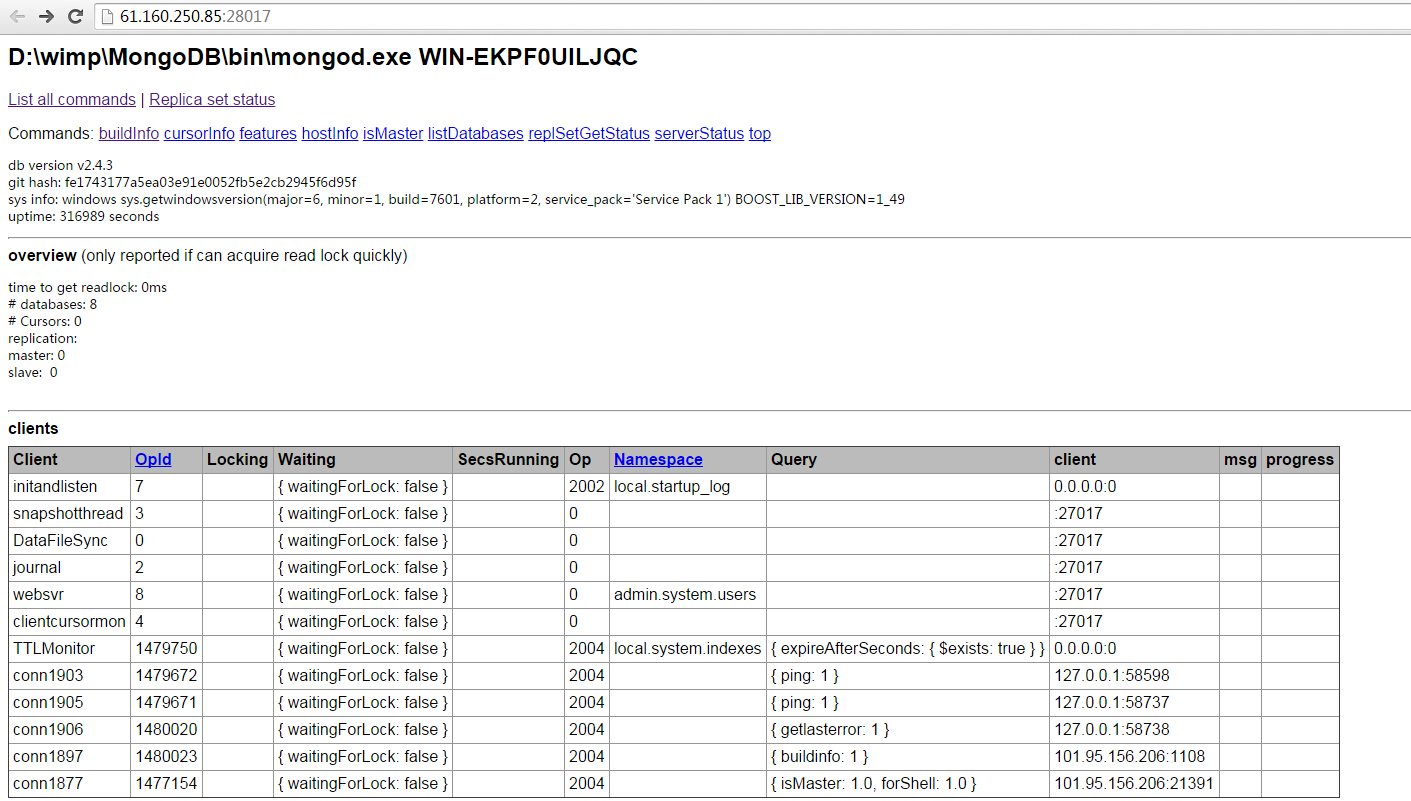This screenshot has height=801, width=1411.
Task: Open the features command link
Action: pyautogui.click(x=268, y=133)
